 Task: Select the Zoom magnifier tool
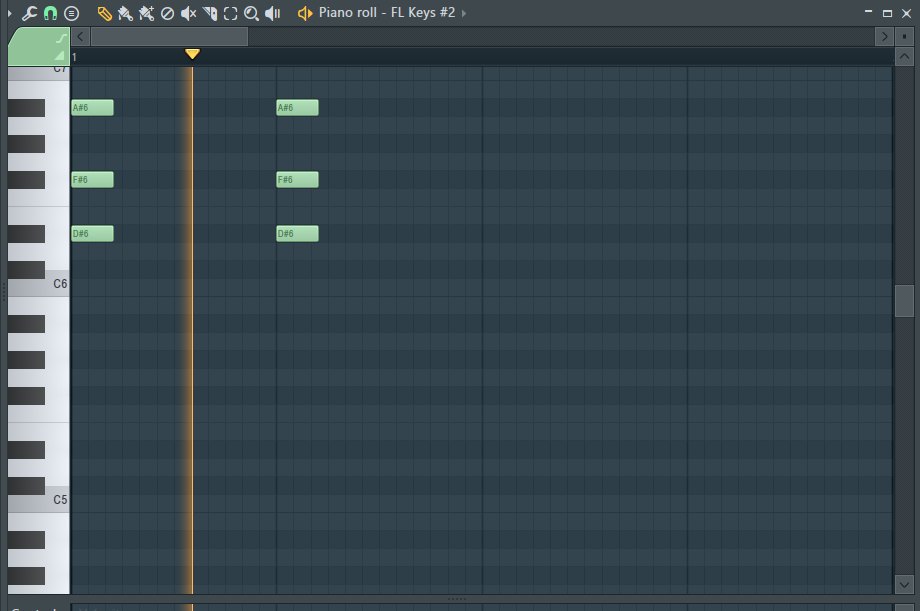(251, 13)
